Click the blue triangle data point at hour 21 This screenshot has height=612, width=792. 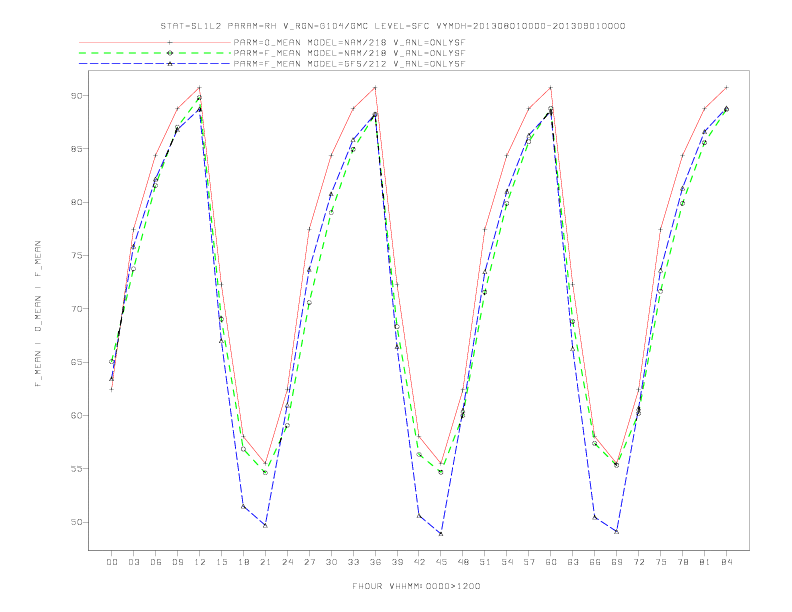tap(265, 526)
